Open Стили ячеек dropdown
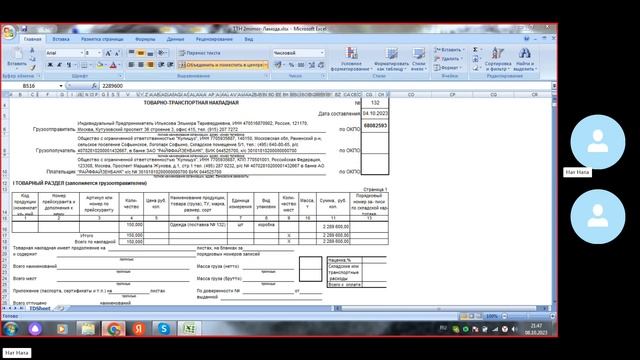Image resolution: width=640 pixels, height=360 pixels. pos(418,59)
